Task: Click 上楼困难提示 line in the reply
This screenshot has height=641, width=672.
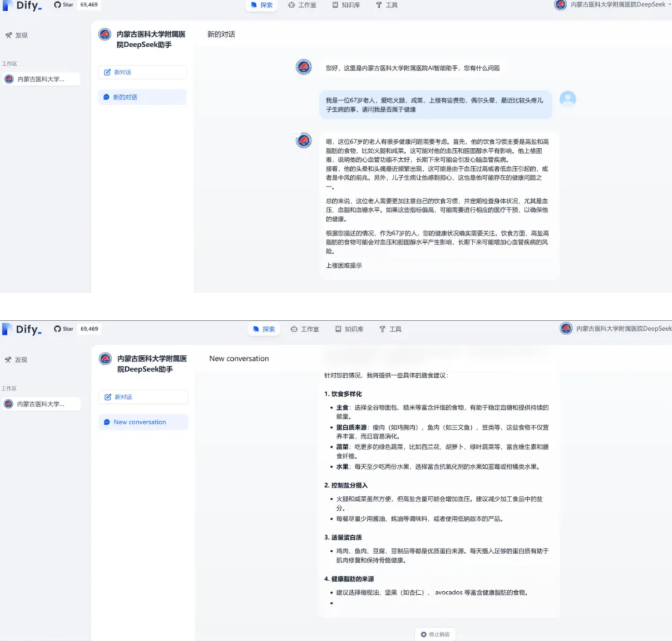Action: tap(344, 266)
